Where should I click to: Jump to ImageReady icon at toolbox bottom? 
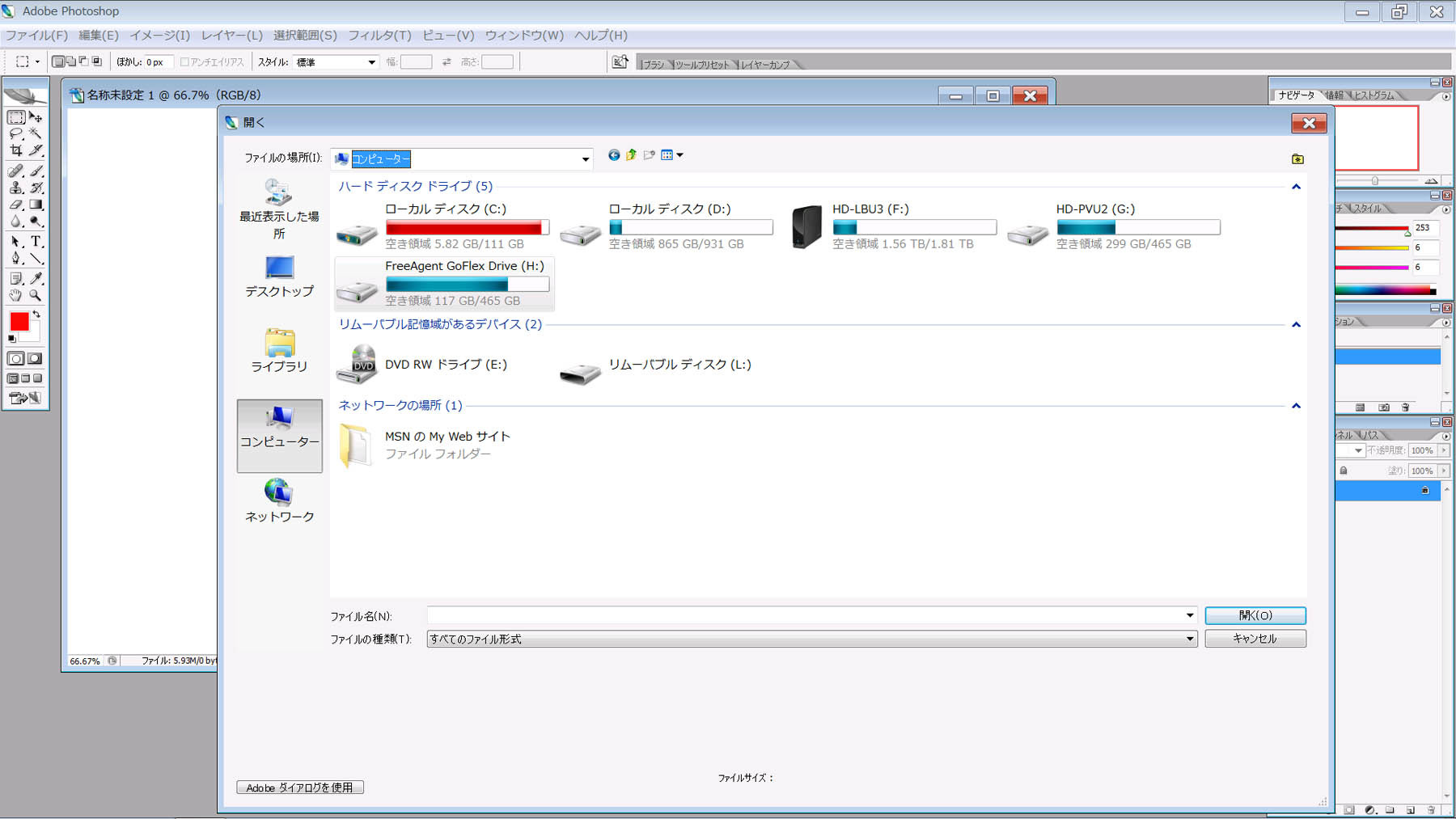25,398
